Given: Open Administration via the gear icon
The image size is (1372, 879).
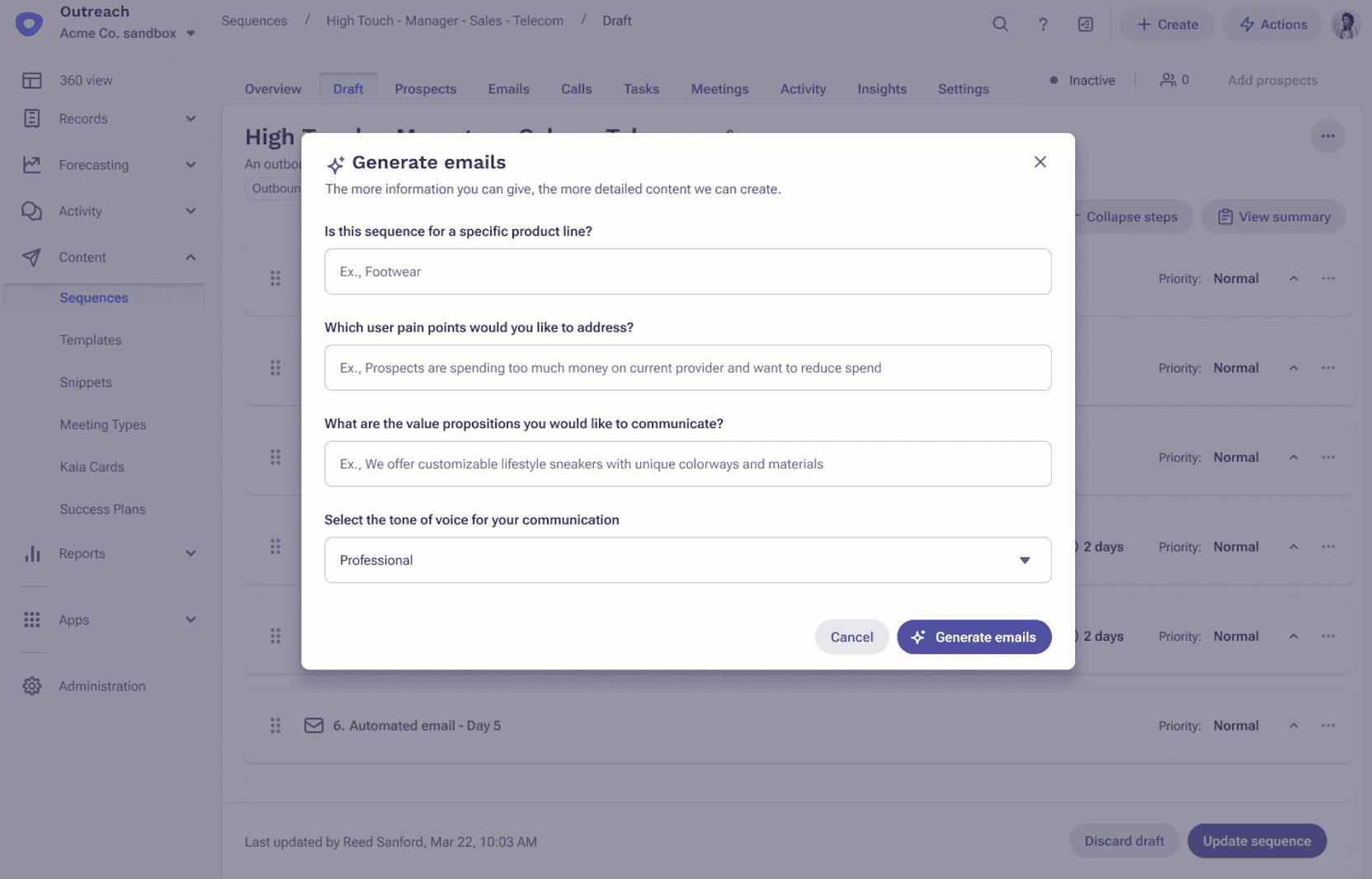Looking at the screenshot, I should pyautogui.click(x=31, y=685).
